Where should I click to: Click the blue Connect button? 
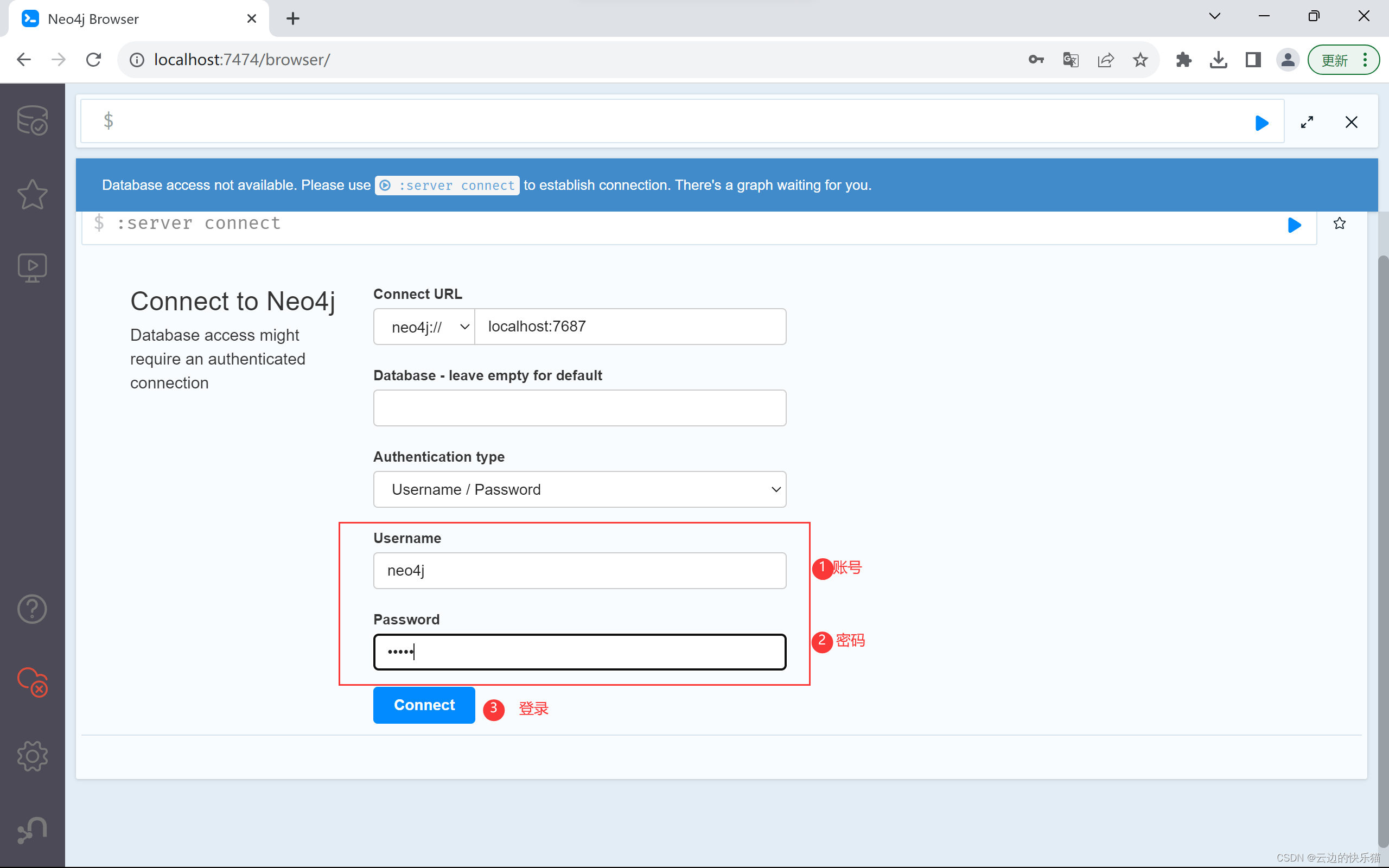point(424,705)
